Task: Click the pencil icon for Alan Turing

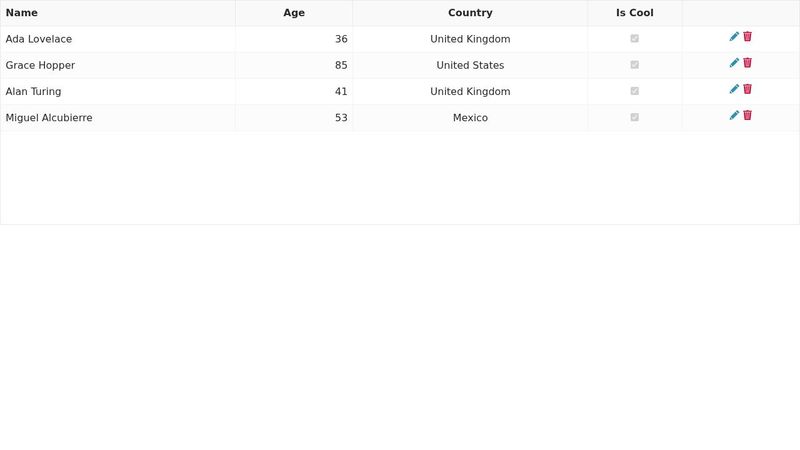Action: (734, 89)
